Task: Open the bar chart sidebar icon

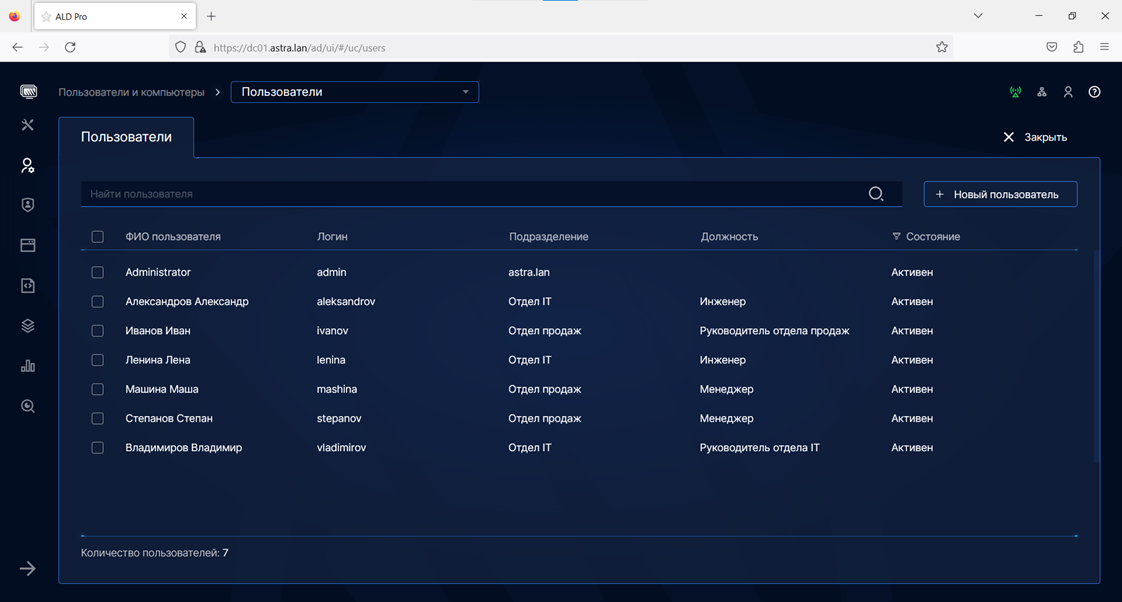Action: (x=28, y=366)
